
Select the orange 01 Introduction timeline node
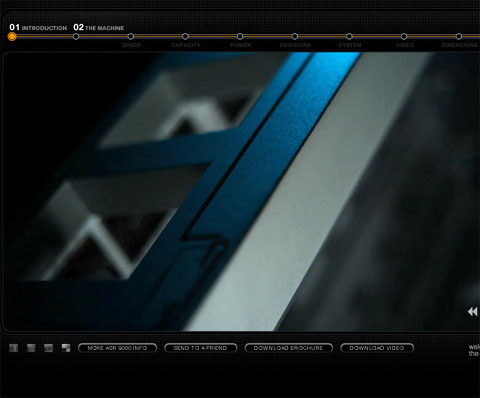click(12, 36)
